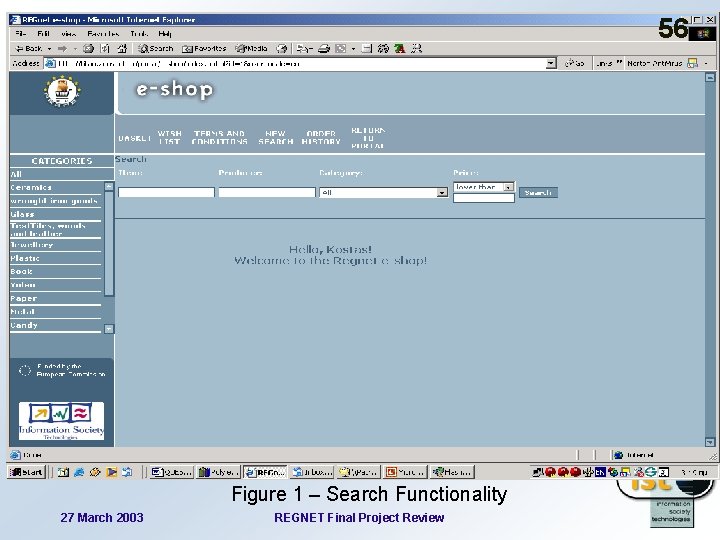Click the Edit icon next to Print
Viewport: 720px width, 540px height.
click(x=341, y=48)
